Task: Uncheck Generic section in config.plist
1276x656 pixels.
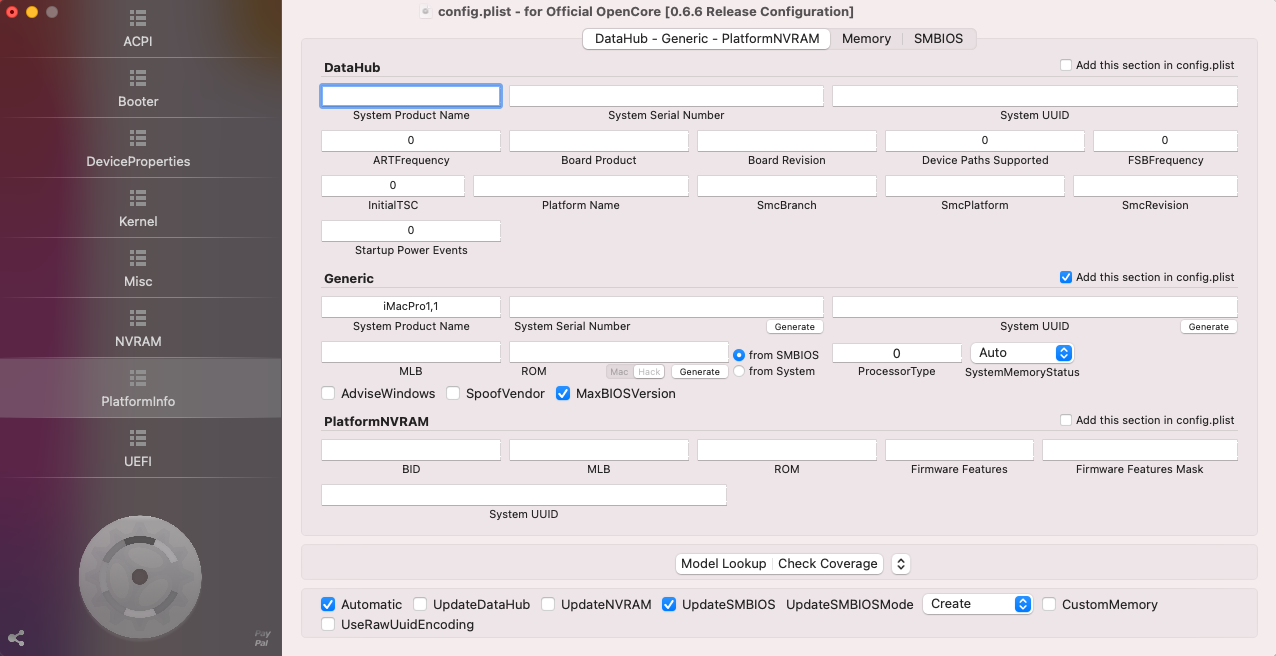Action: pos(1065,277)
